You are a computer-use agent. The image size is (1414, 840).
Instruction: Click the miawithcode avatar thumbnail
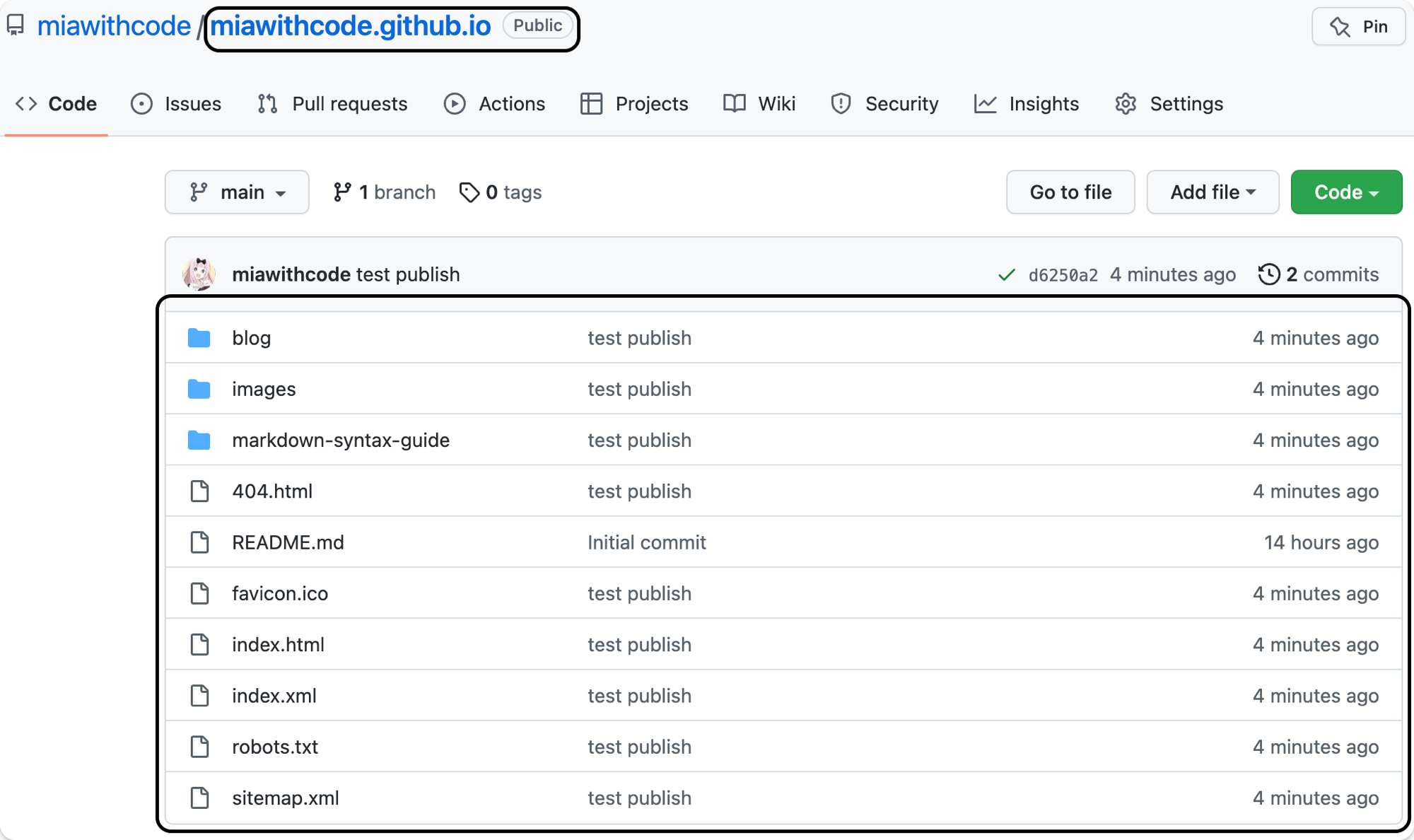pos(199,274)
